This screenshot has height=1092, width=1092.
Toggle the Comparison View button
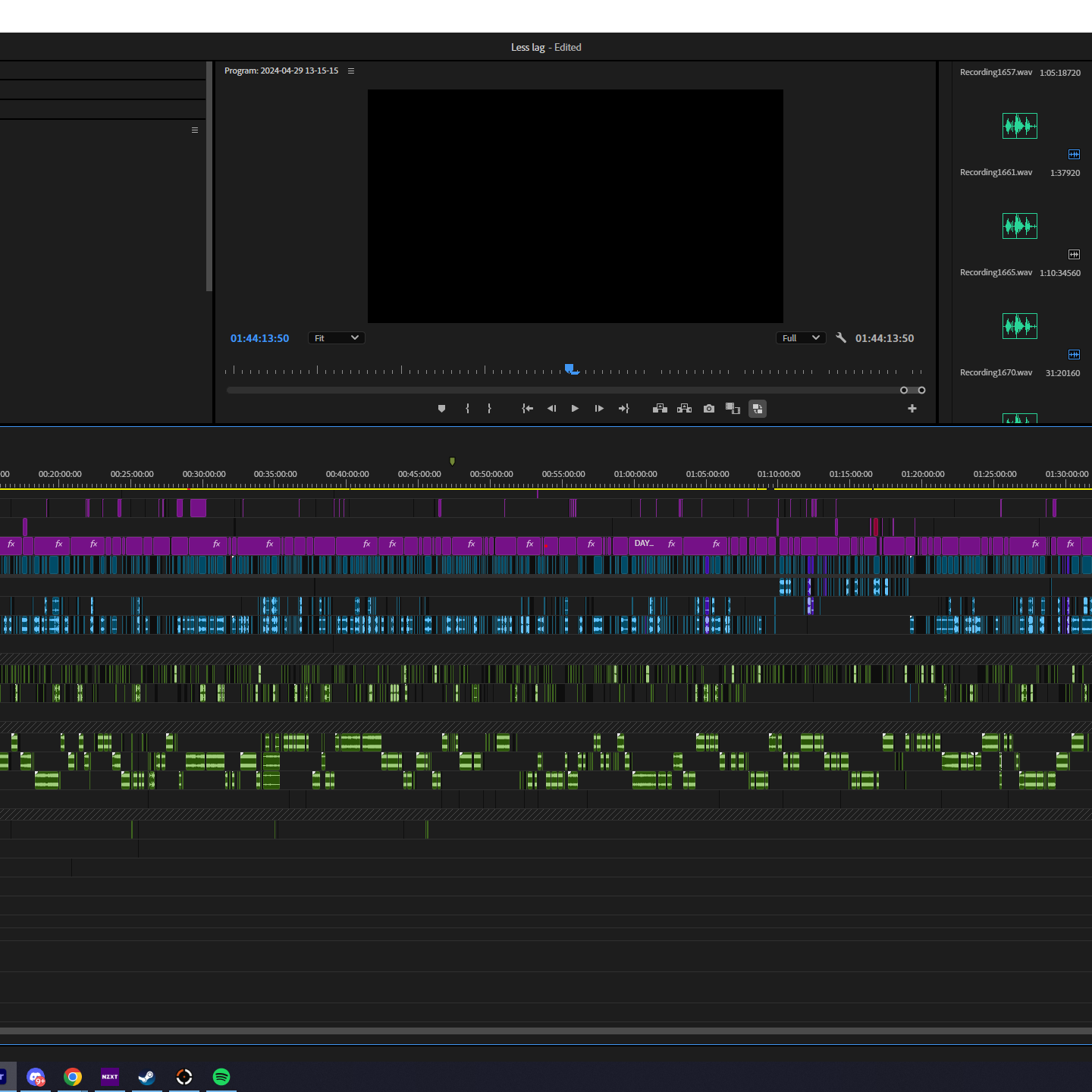click(x=733, y=409)
